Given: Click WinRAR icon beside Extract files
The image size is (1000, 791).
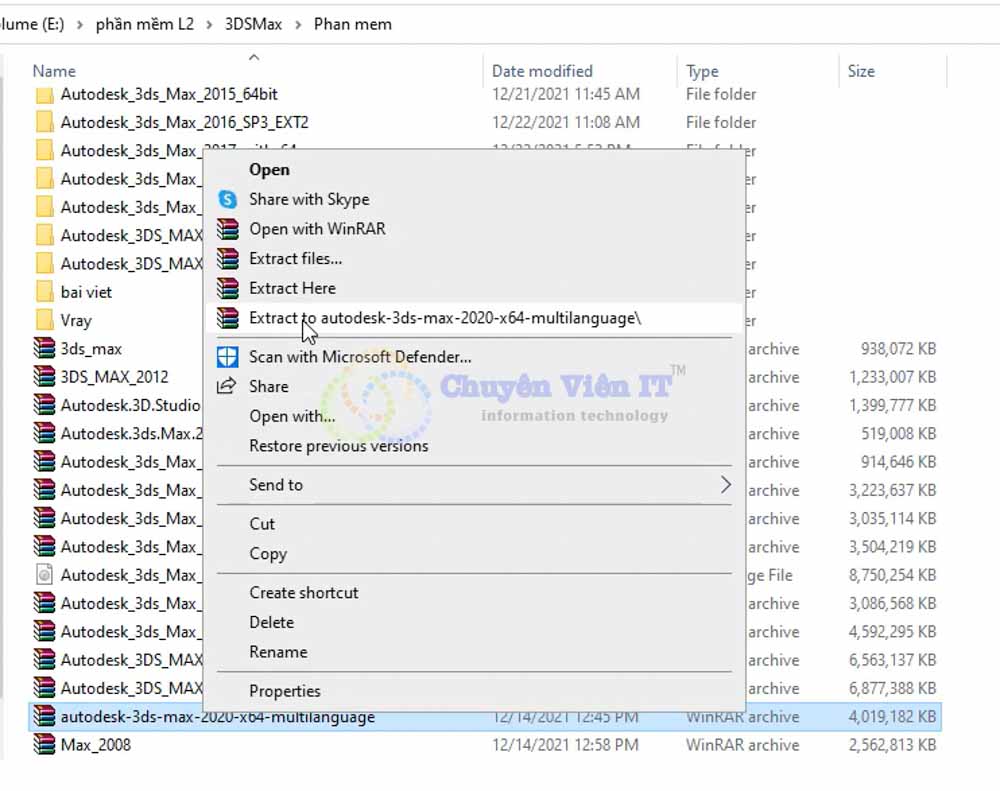Looking at the screenshot, I should (229, 258).
